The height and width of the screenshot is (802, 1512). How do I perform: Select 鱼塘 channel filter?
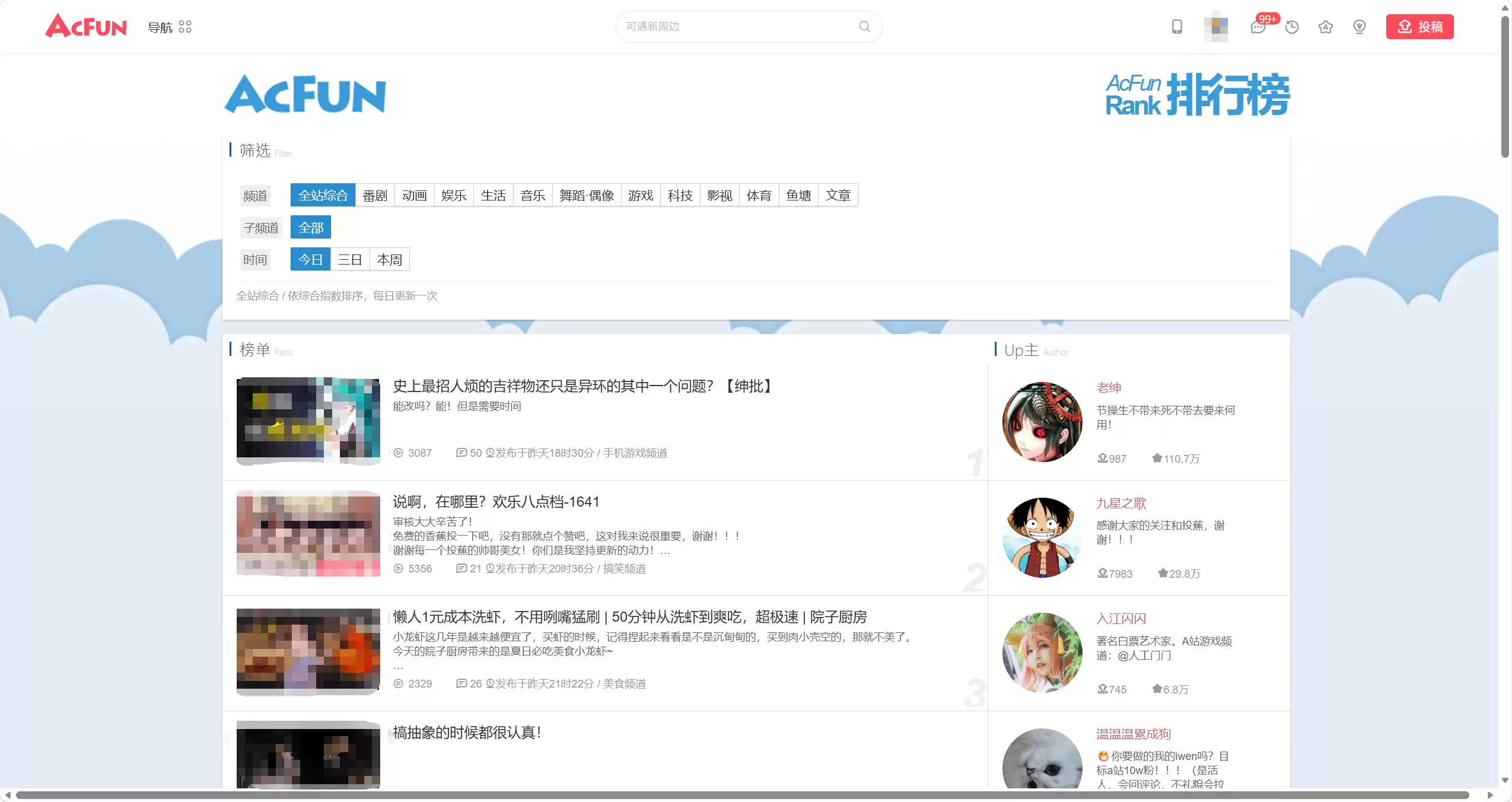(798, 195)
